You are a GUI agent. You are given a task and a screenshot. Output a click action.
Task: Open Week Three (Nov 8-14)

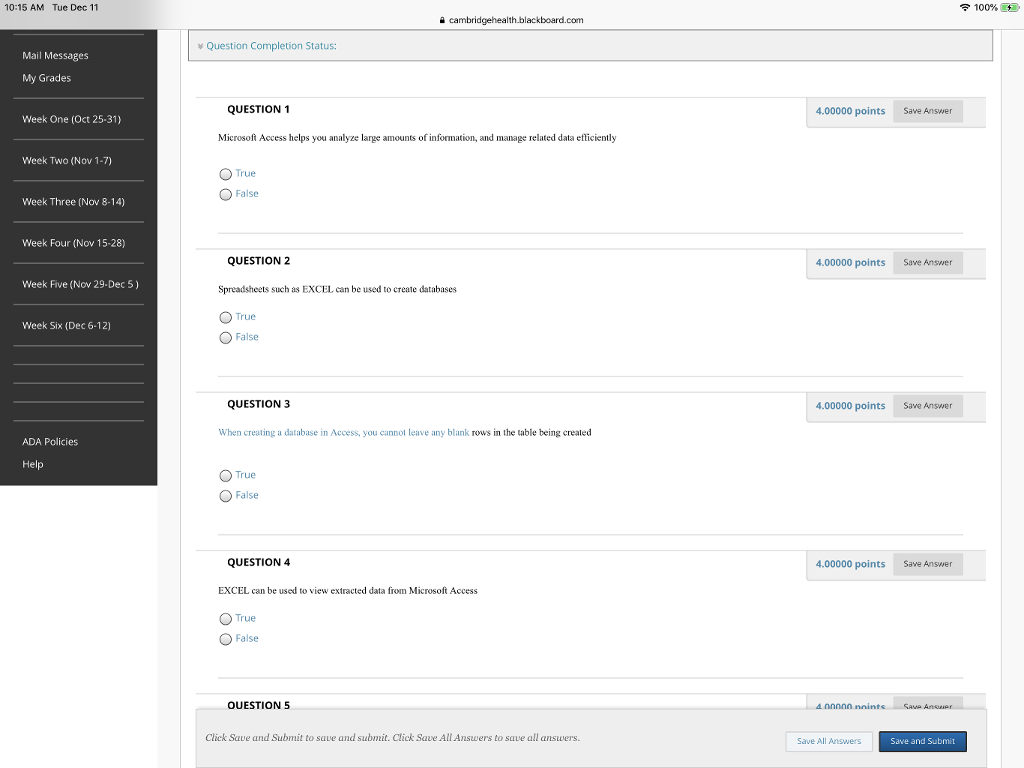73,201
